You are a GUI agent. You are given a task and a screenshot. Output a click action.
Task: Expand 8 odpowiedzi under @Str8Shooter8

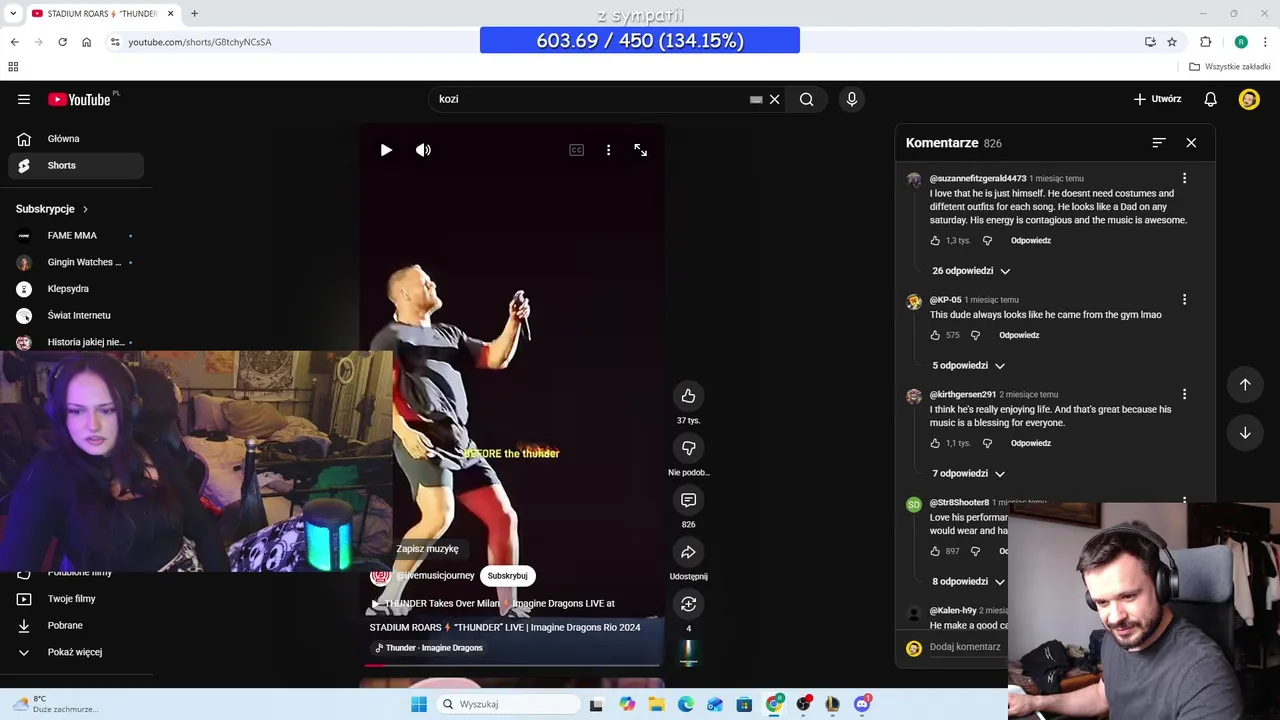click(x=968, y=582)
